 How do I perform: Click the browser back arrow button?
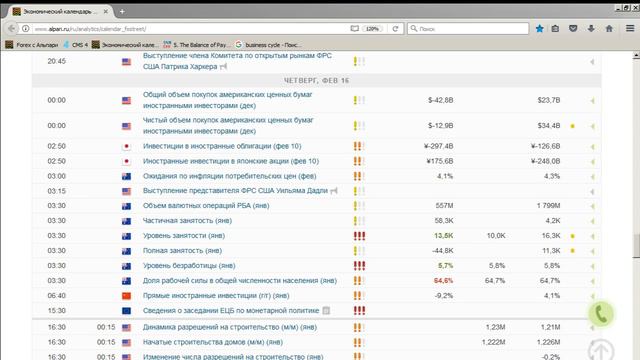(11, 29)
